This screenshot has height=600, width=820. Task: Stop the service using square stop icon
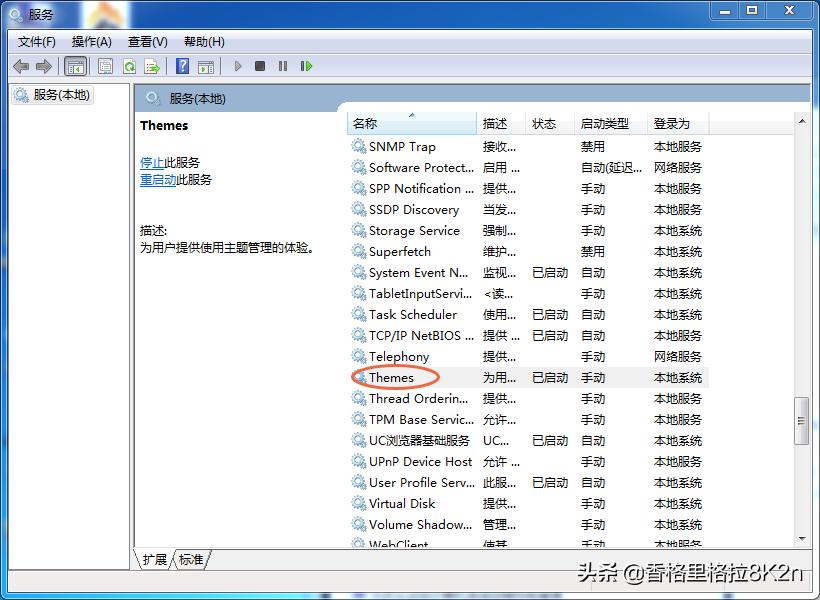click(x=260, y=66)
